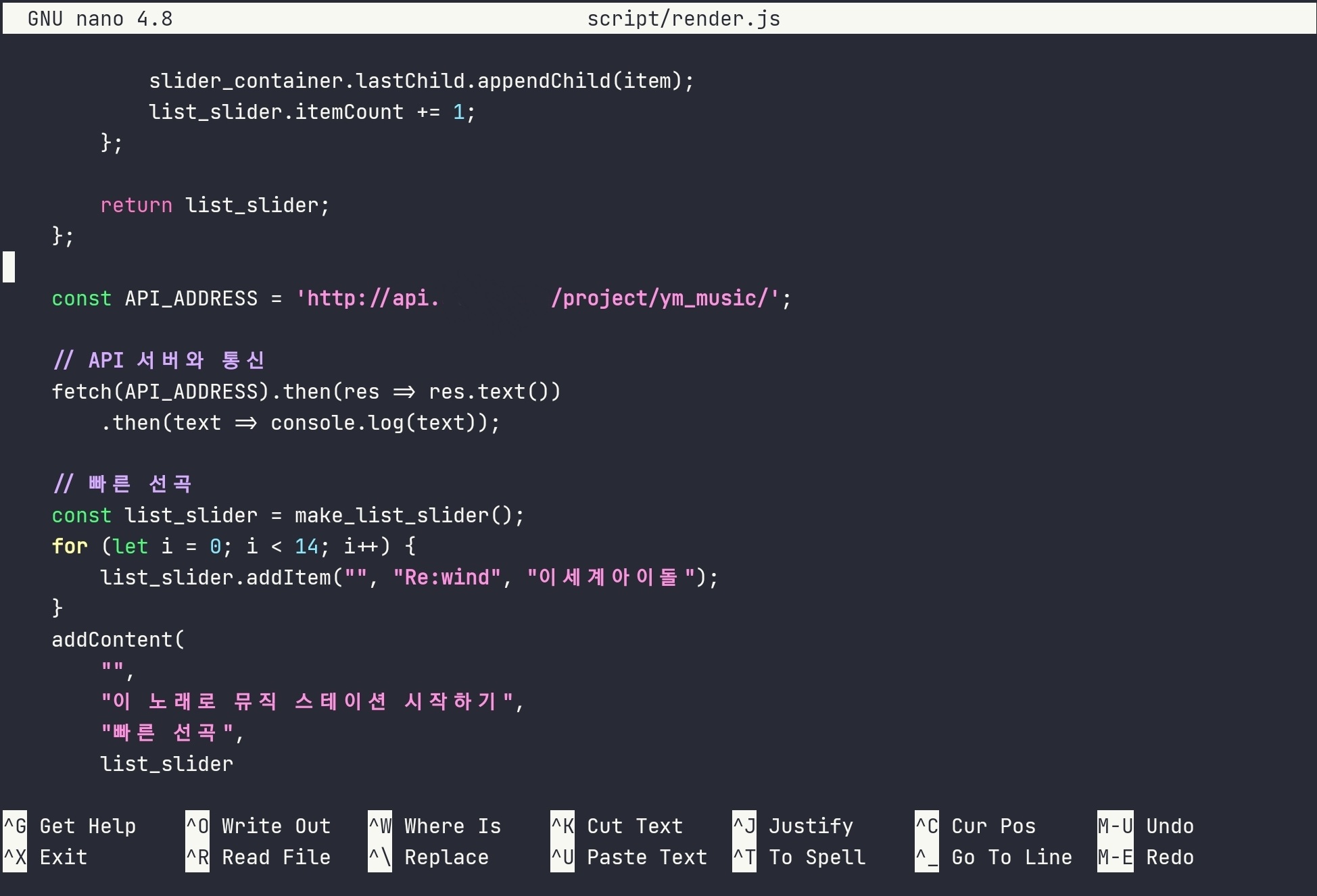Image resolution: width=1317 pixels, height=896 pixels.
Task: Click the return list_slider statement
Action: click(x=214, y=205)
